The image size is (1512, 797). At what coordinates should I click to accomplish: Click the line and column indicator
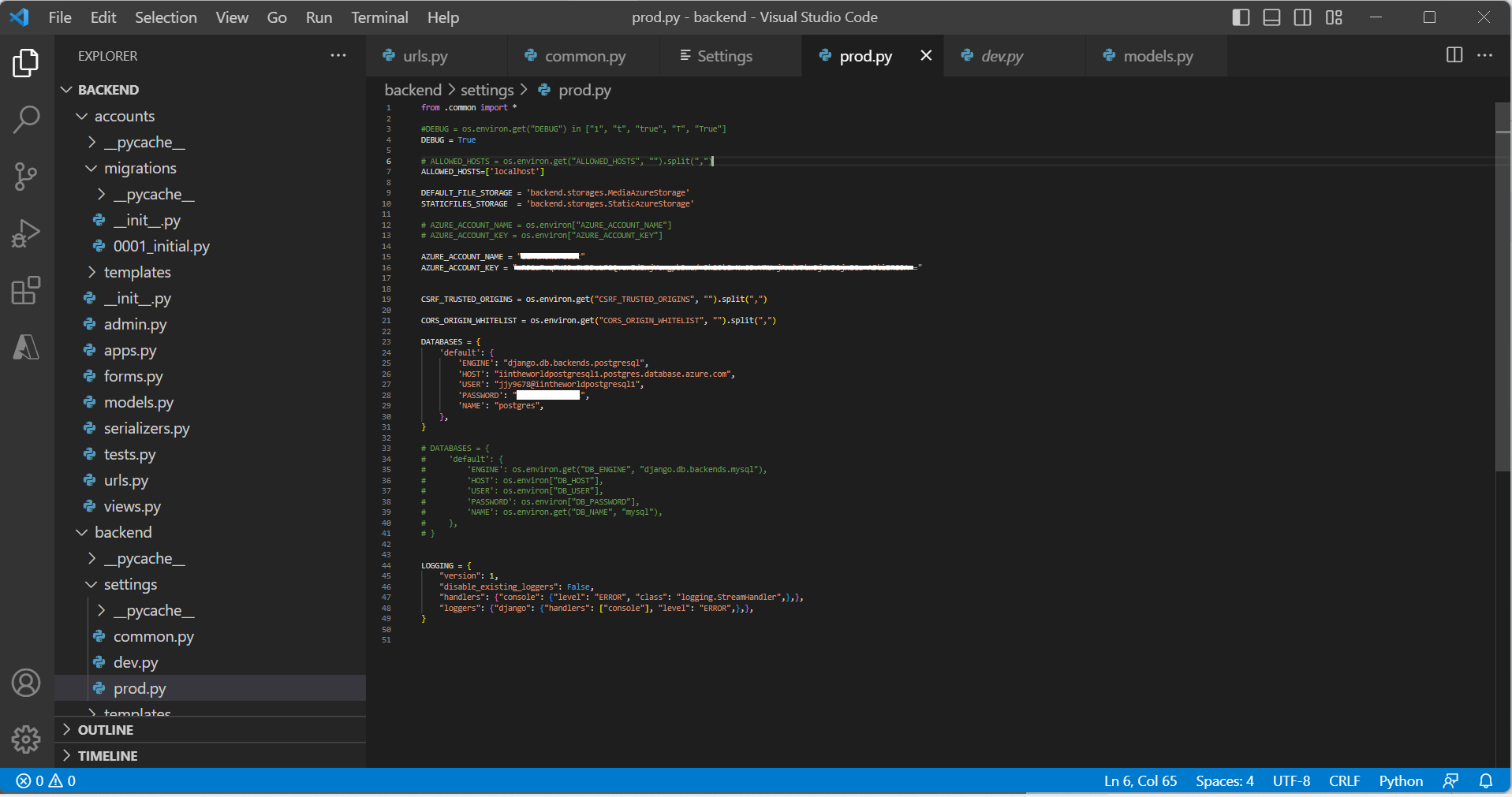pyautogui.click(x=1141, y=780)
